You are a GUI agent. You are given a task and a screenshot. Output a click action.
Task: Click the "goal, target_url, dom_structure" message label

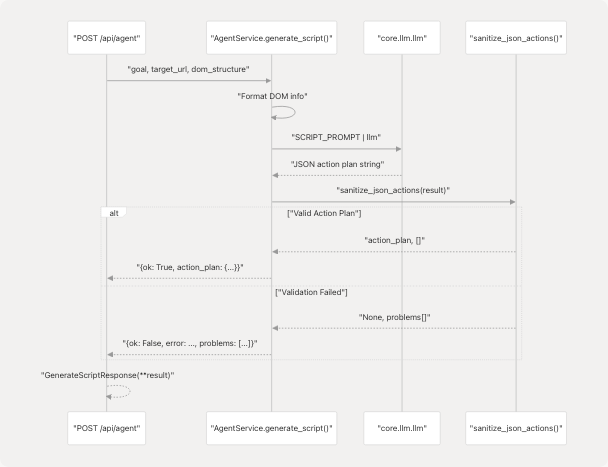click(188, 69)
